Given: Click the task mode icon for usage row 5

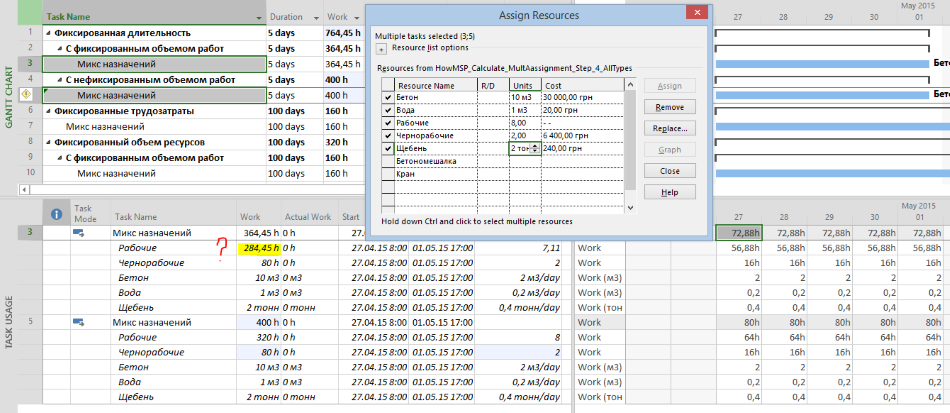Looking at the screenshot, I should [x=79, y=322].
